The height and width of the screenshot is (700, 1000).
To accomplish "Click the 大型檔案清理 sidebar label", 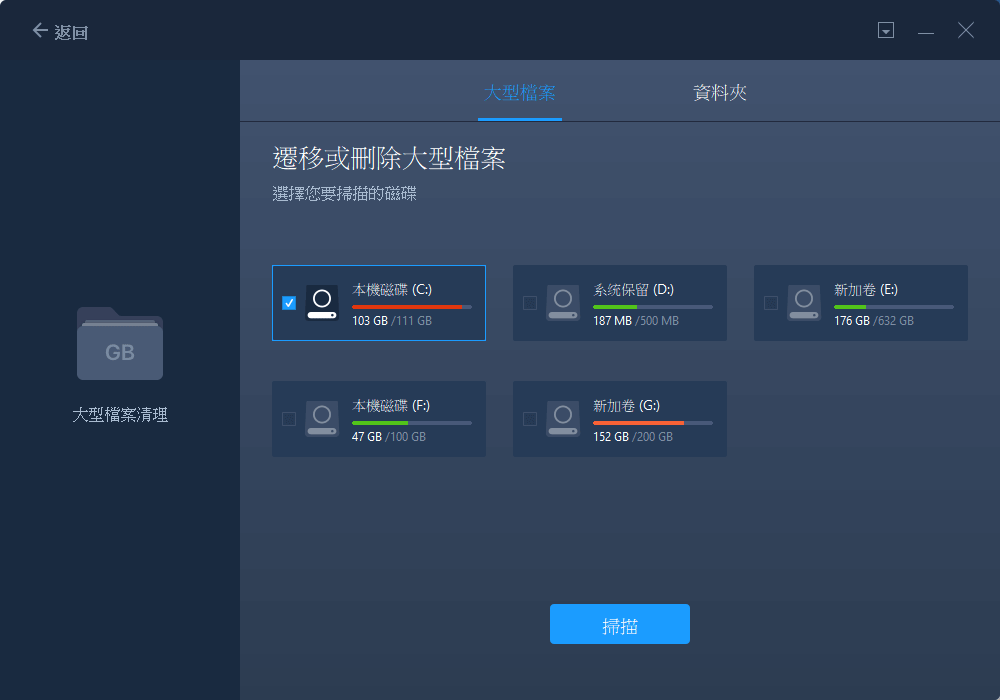I will [119, 417].
